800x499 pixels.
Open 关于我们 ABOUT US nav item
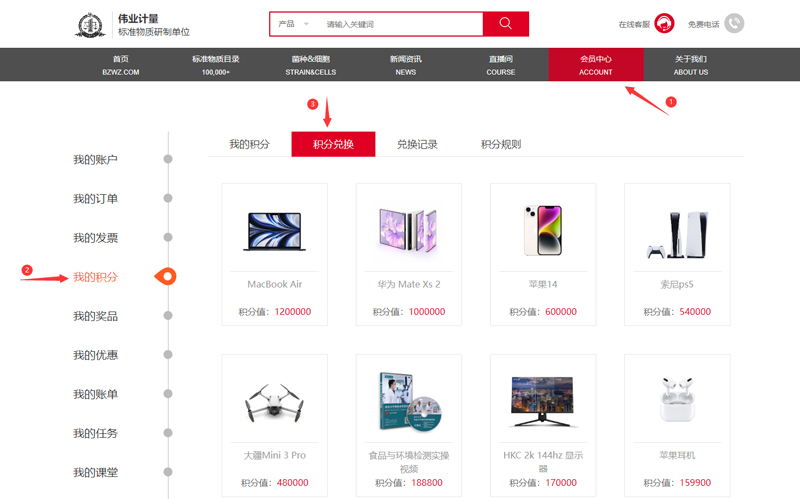(x=691, y=65)
